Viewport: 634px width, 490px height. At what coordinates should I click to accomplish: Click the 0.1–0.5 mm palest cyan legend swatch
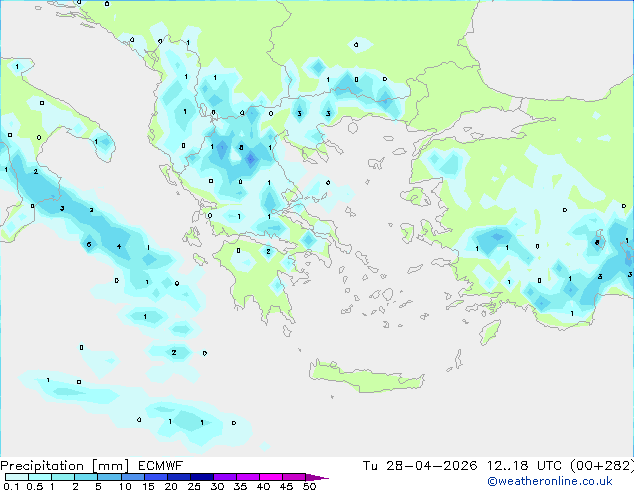[x=17, y=477]
